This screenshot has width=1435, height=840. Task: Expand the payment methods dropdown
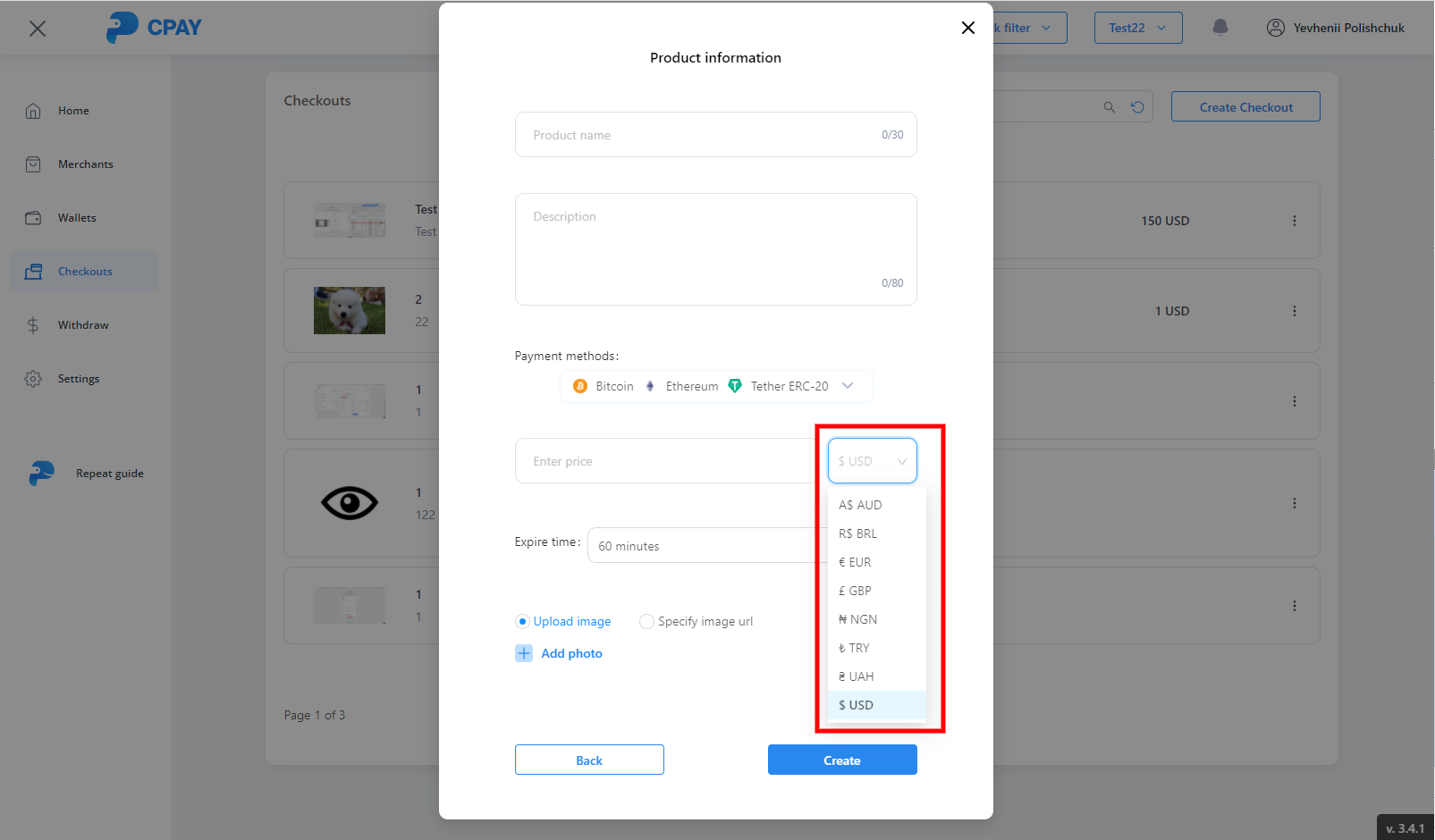(848, 386)
